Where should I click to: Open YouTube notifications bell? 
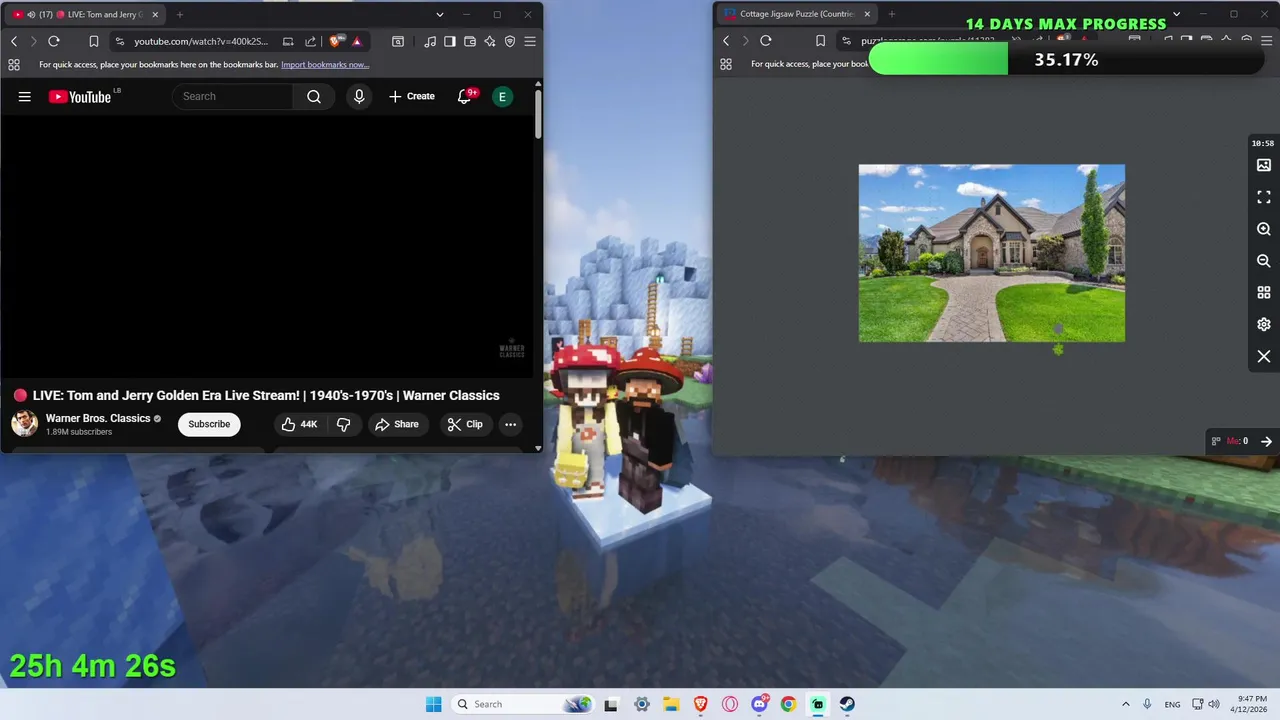[464, 97]
